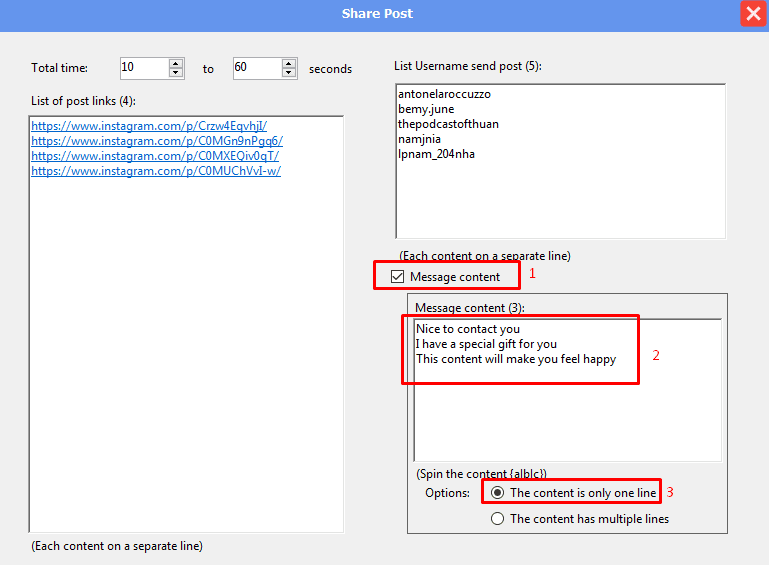Image resolution: width=769 pixels, height=565 pixels.
Task: Decrease the maximum total time value
Action: click(x=289, y=73)
